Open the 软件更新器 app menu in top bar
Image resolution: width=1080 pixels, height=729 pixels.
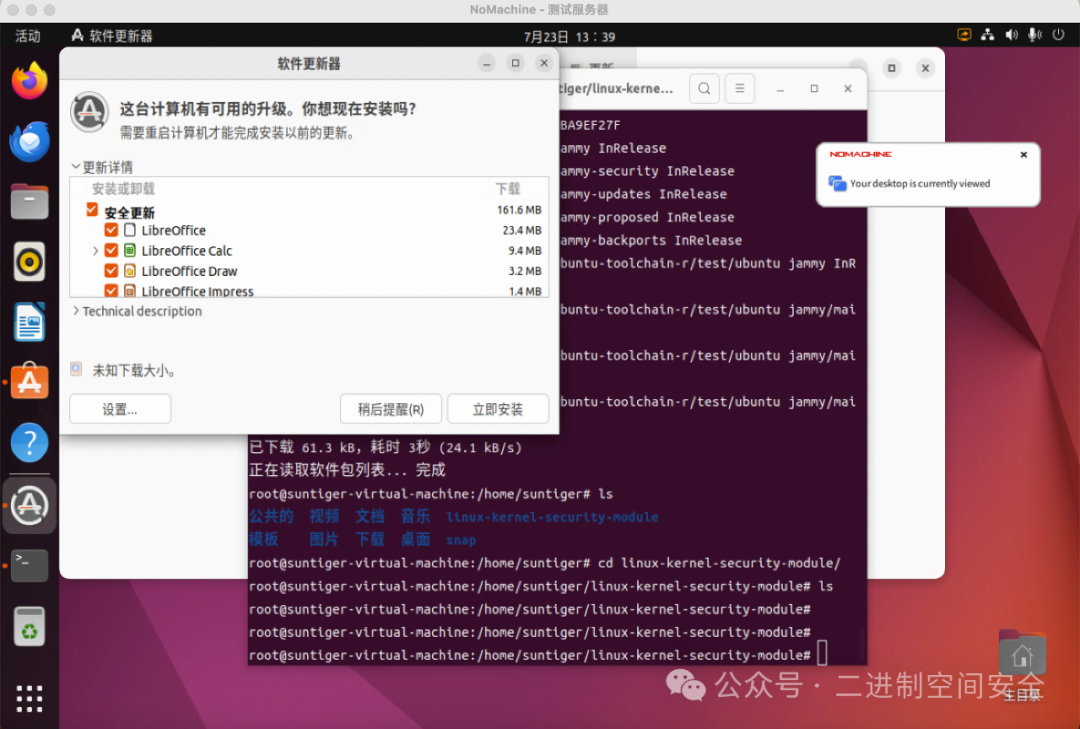(112, 36)
